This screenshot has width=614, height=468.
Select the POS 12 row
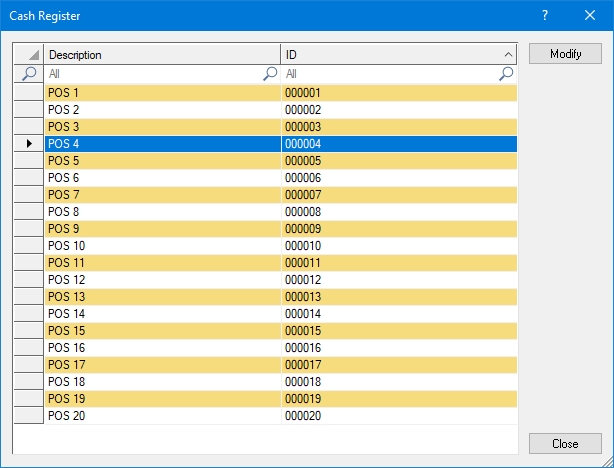160,280
